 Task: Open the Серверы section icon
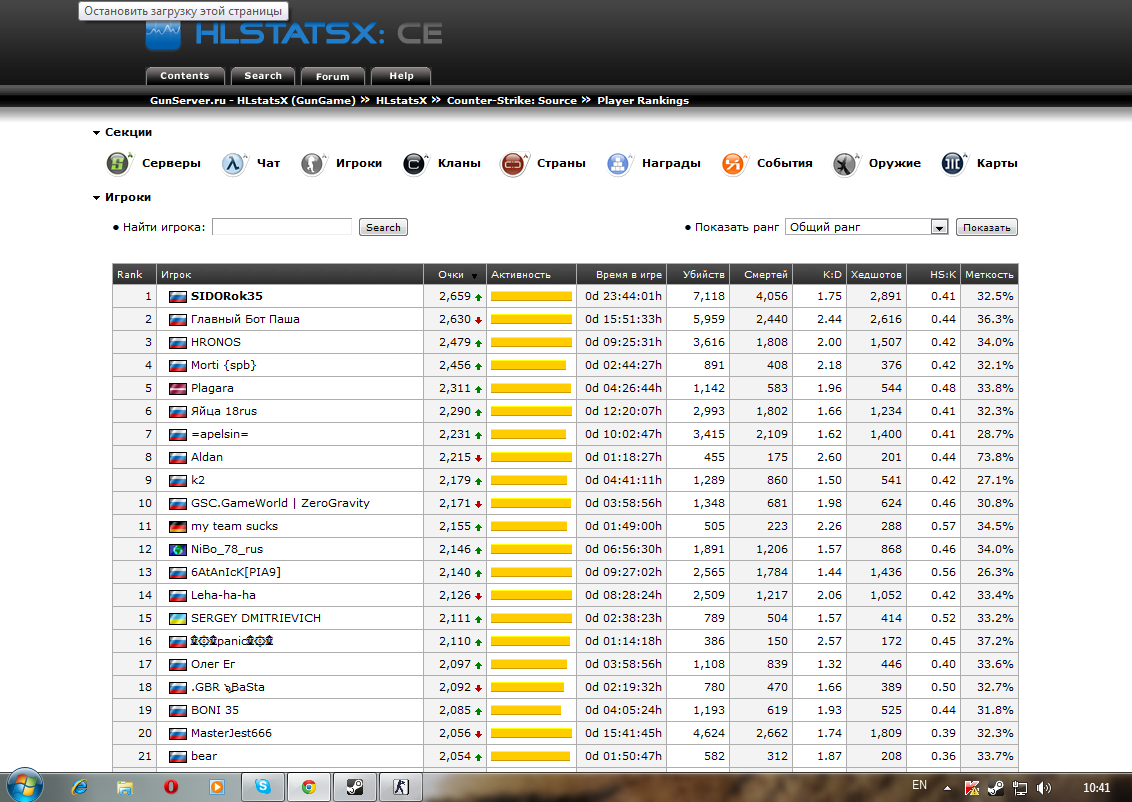click(120, 163)
